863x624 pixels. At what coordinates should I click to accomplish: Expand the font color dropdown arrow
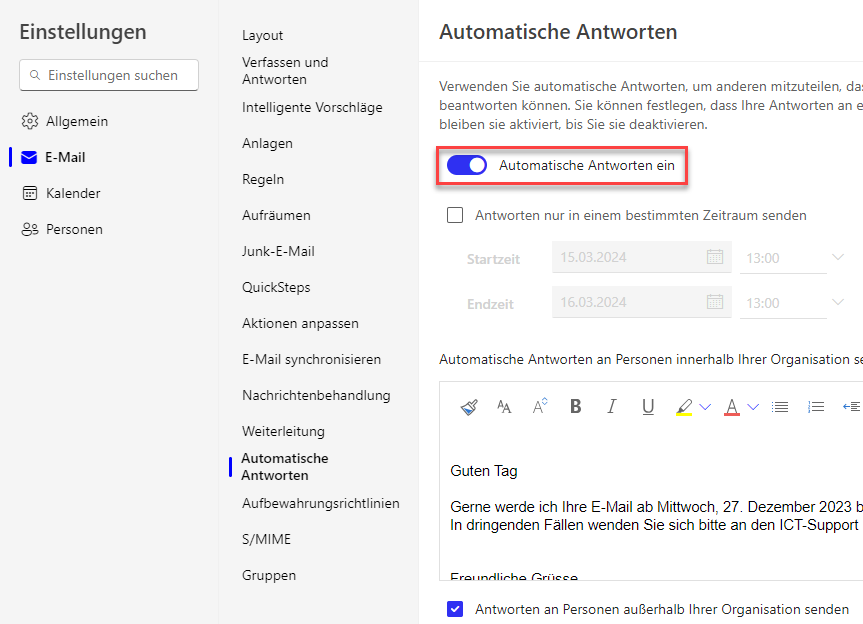coord(753,407)
